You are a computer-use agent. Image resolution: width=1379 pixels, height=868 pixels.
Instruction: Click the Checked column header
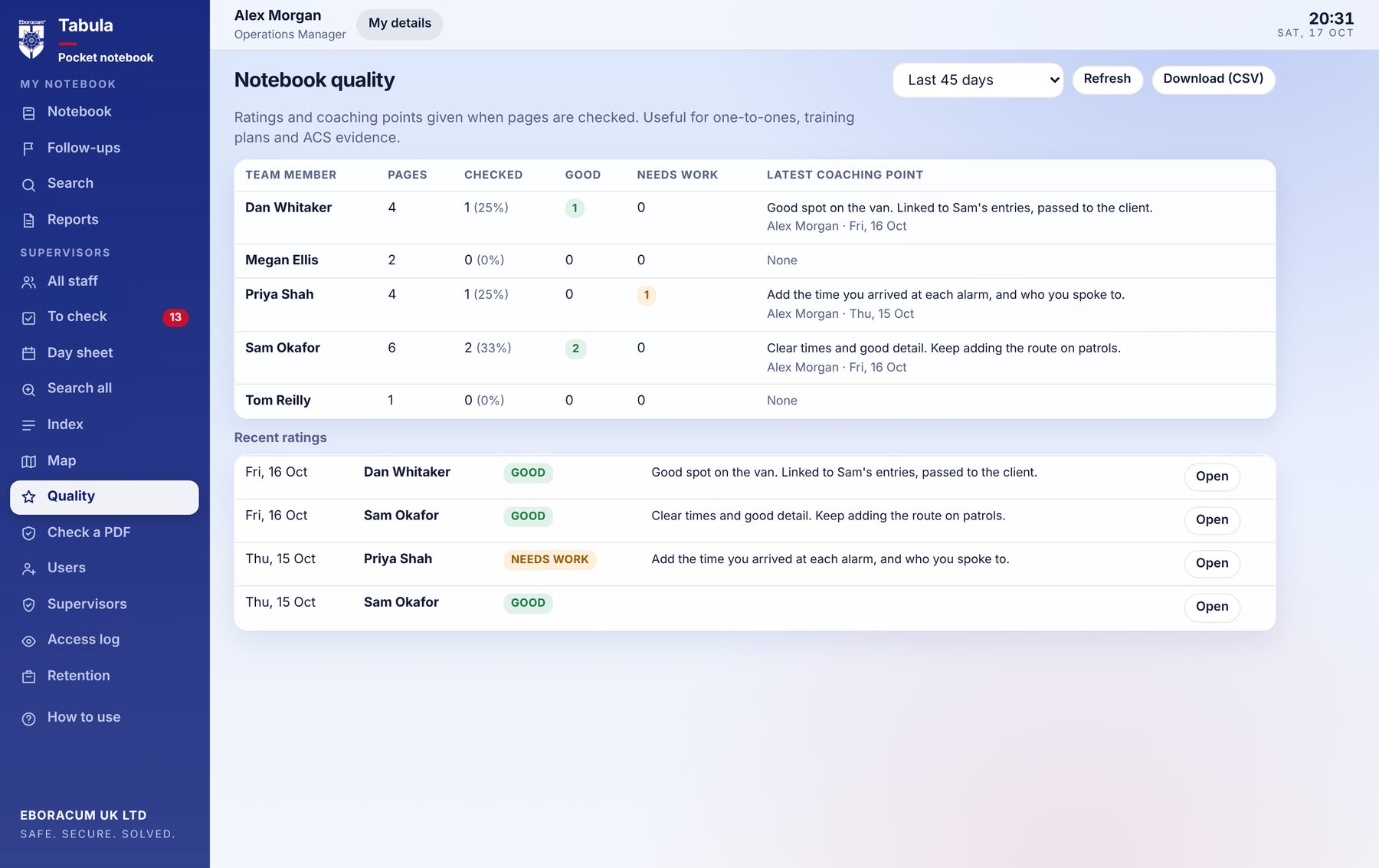tap(493, 175)
